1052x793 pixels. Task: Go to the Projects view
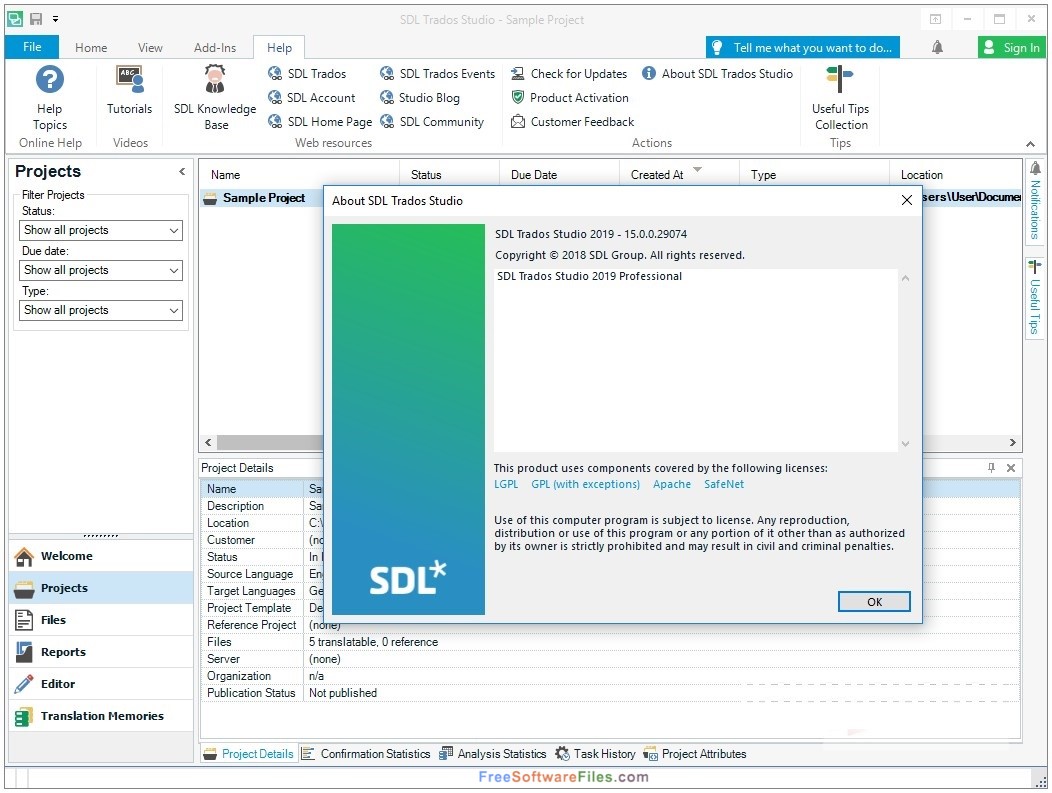(101, 588)
